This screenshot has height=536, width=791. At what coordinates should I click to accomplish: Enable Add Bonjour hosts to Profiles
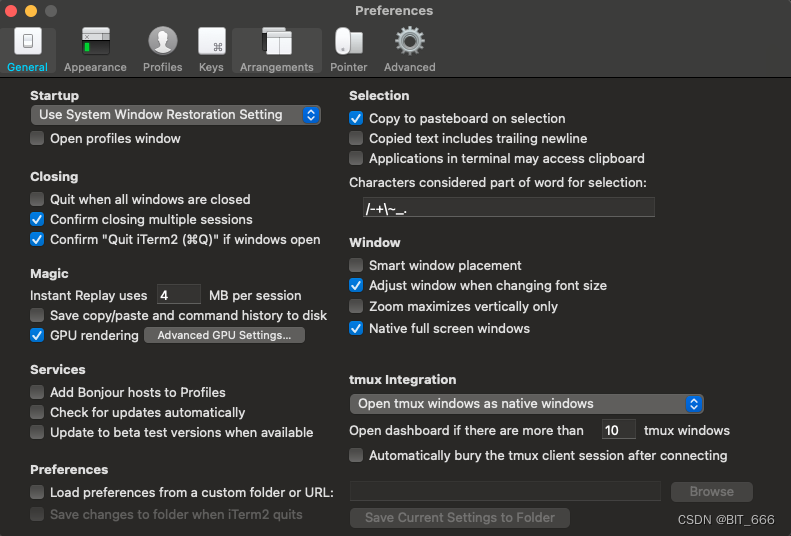[x=37, y=392]
